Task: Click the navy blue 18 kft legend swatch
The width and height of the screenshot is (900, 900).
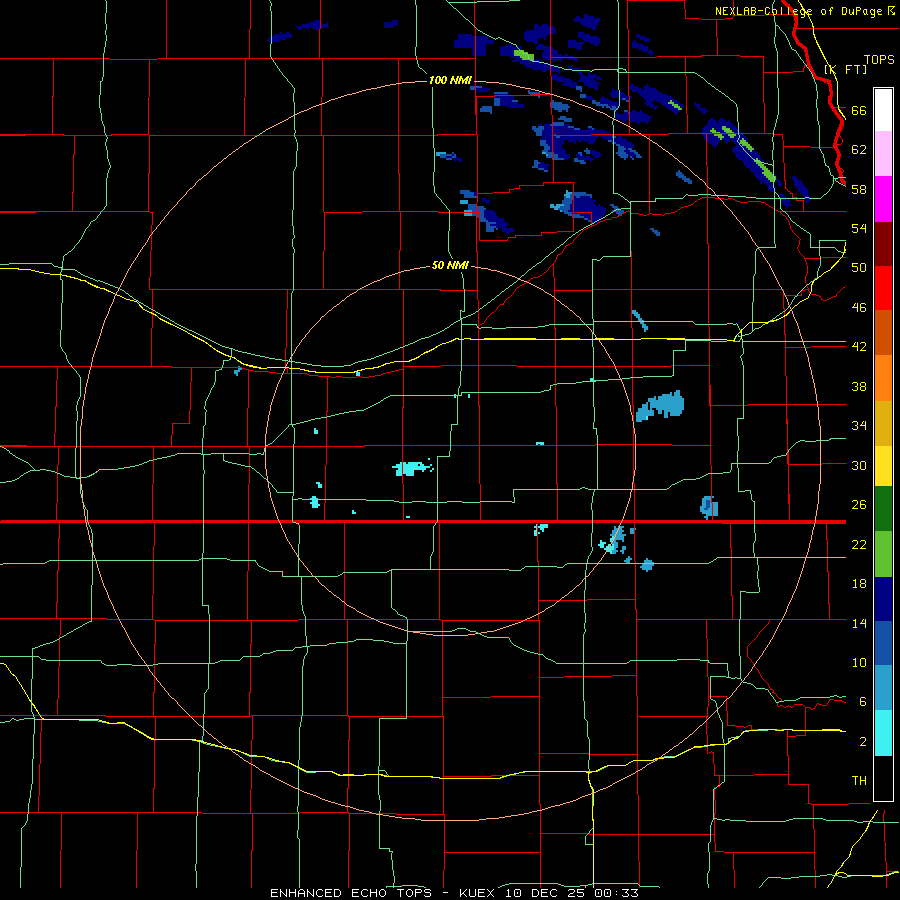Action: (x=883, y=599)
